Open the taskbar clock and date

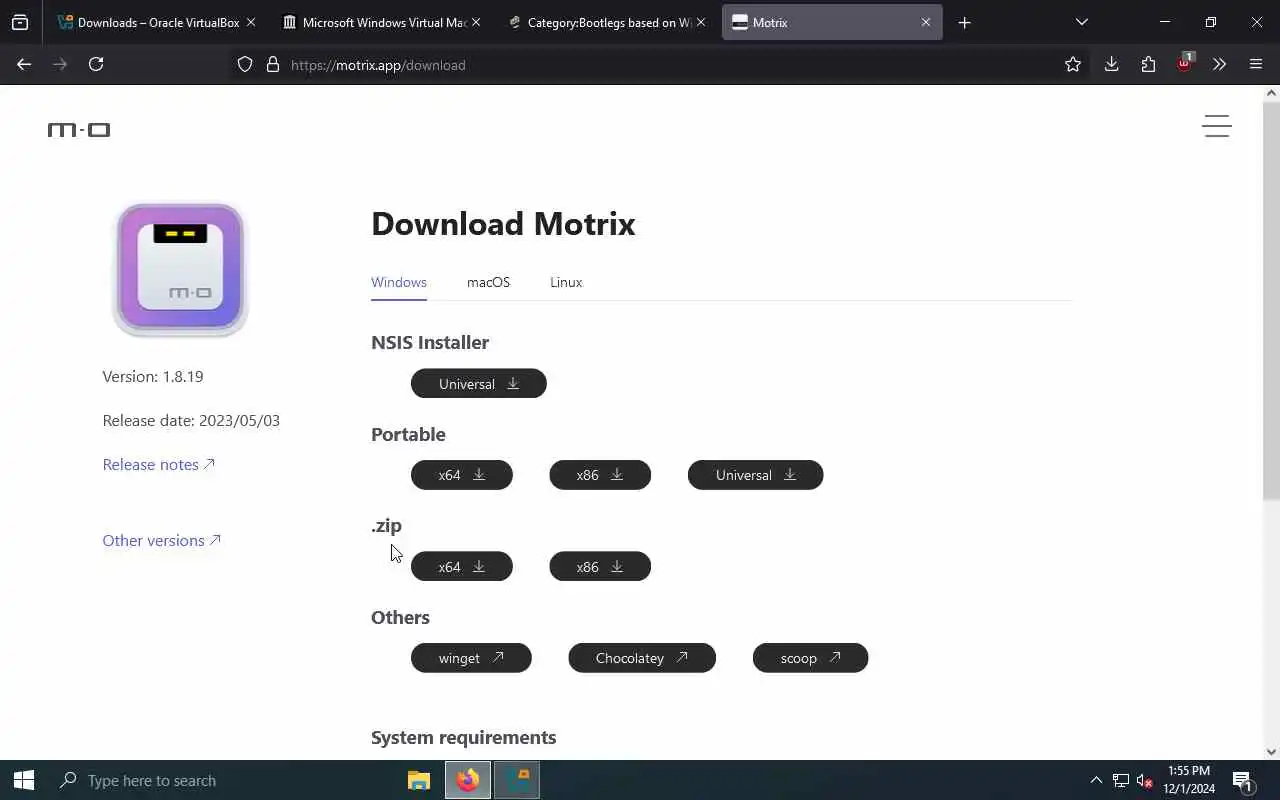tap(1189, 780)
